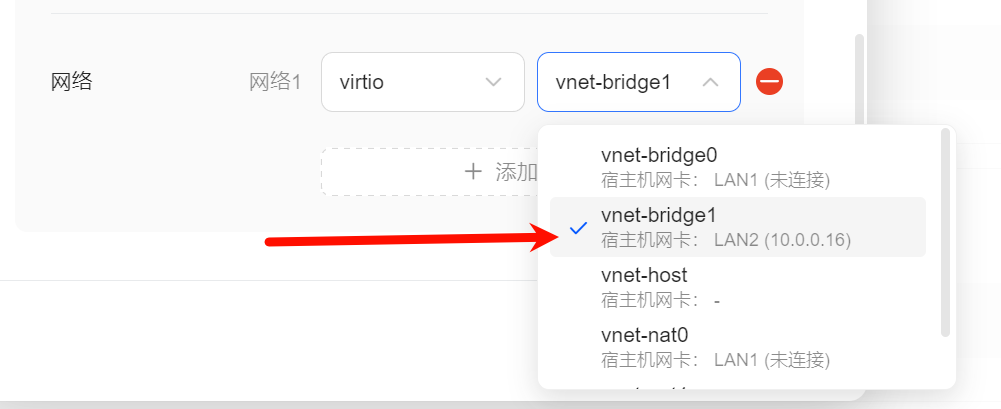Select vnet-bridge0 from the list
The image size is (1001, 409).
click(x=737, y=167)
